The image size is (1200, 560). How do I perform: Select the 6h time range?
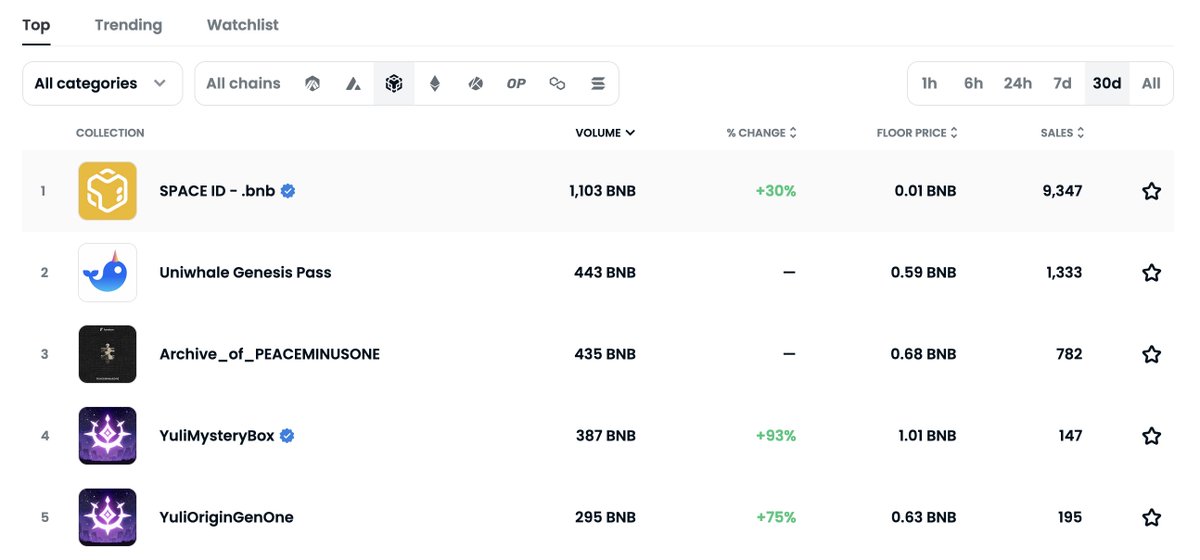(973, 84)
